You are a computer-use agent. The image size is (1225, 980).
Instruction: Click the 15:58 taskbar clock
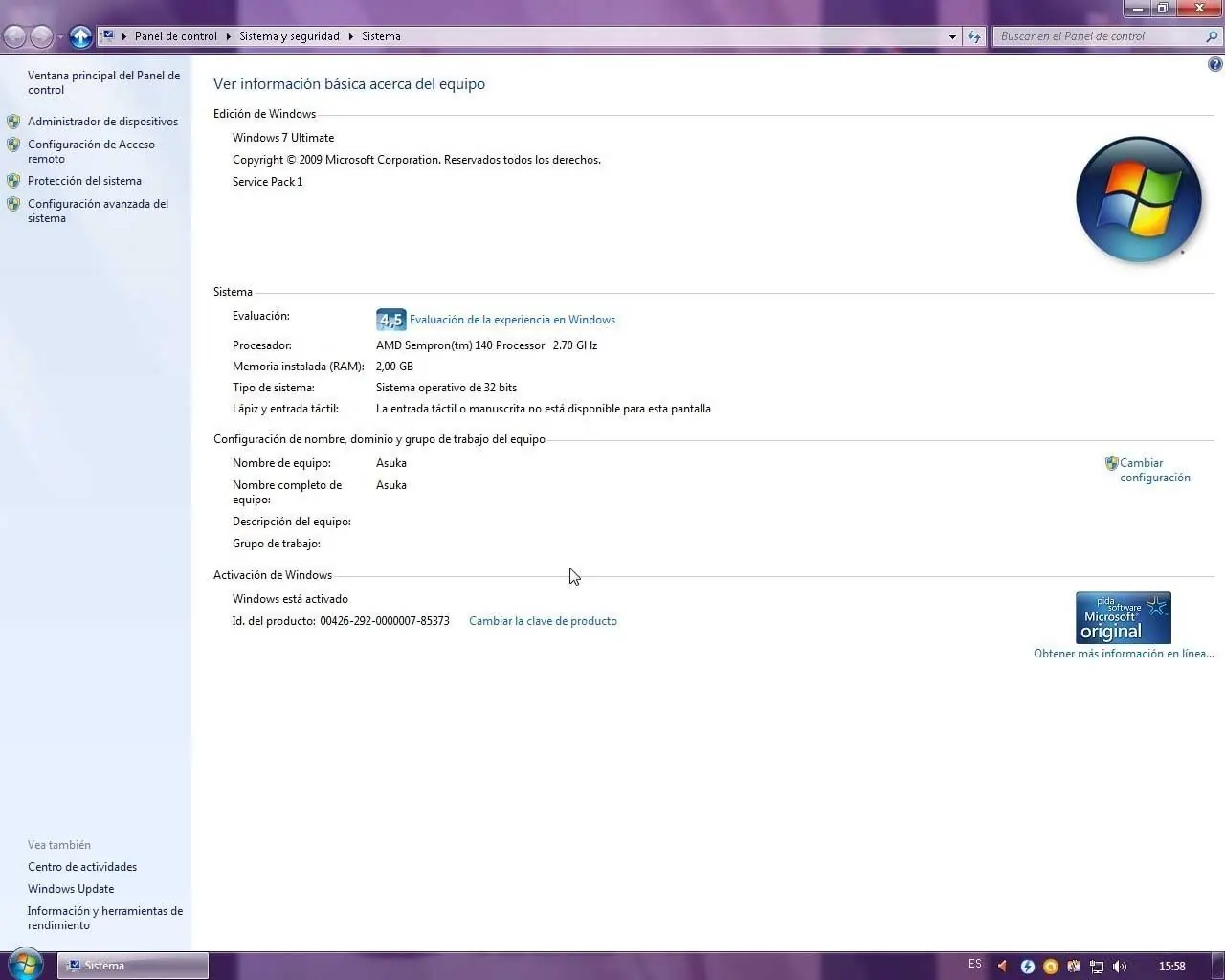[x=1171, y=967]
